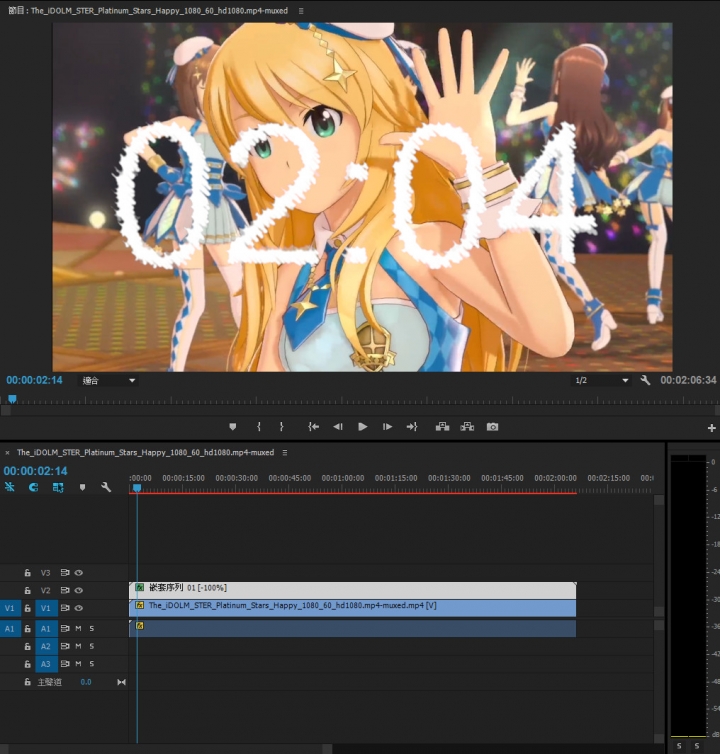Click timeline blue playhead handle
Screen dimensions: 720x754
point(137,488)
